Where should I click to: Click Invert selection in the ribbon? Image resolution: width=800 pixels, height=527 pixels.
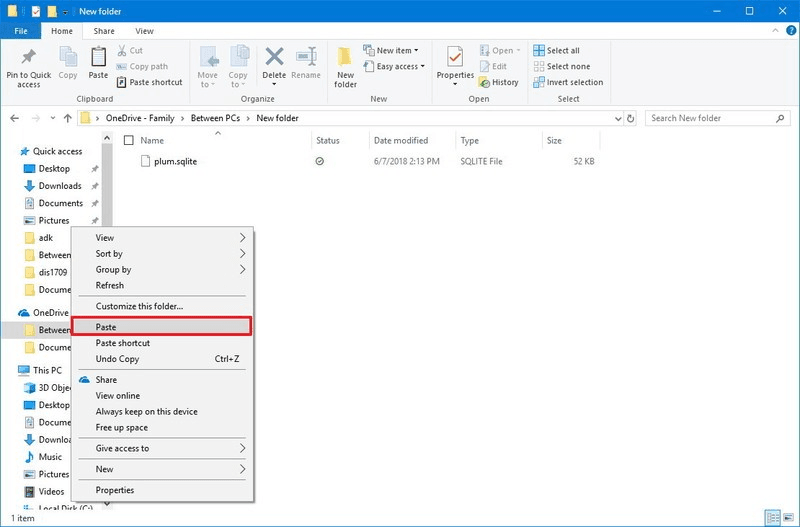pos(567,82)
